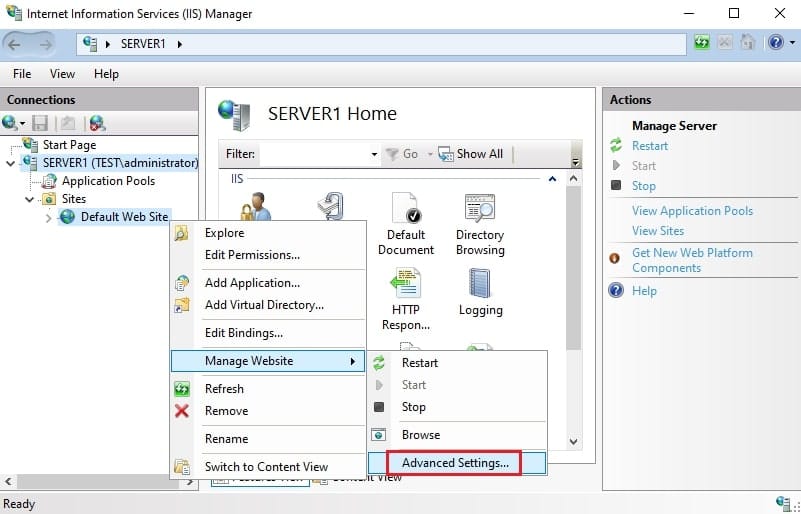The height and width of the screenshot is (514, 801).
Task: Open Advanced Settings... in submenu
Action: coord(457,463)
